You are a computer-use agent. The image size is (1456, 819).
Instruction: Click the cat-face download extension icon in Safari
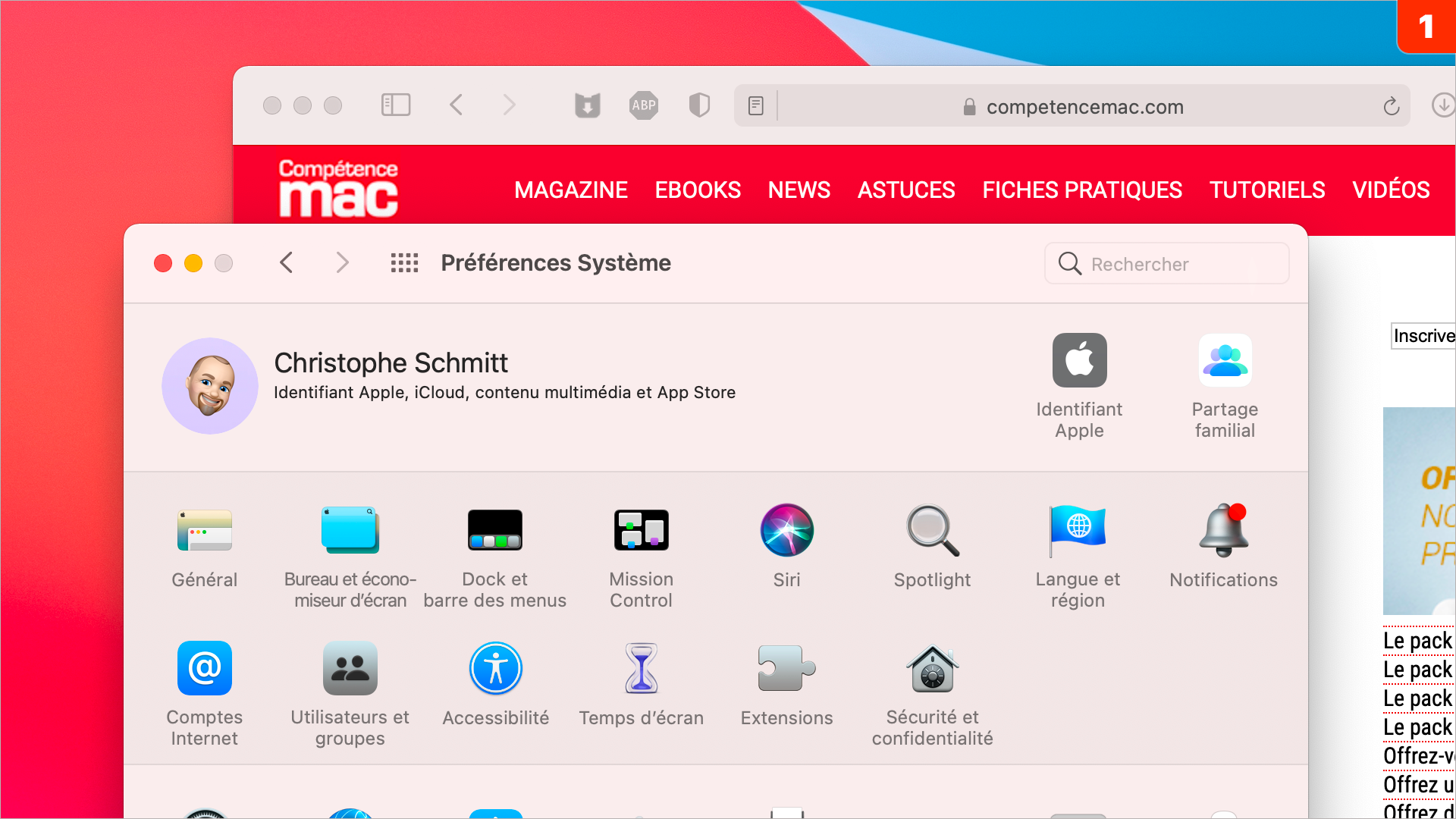[587, 105]
